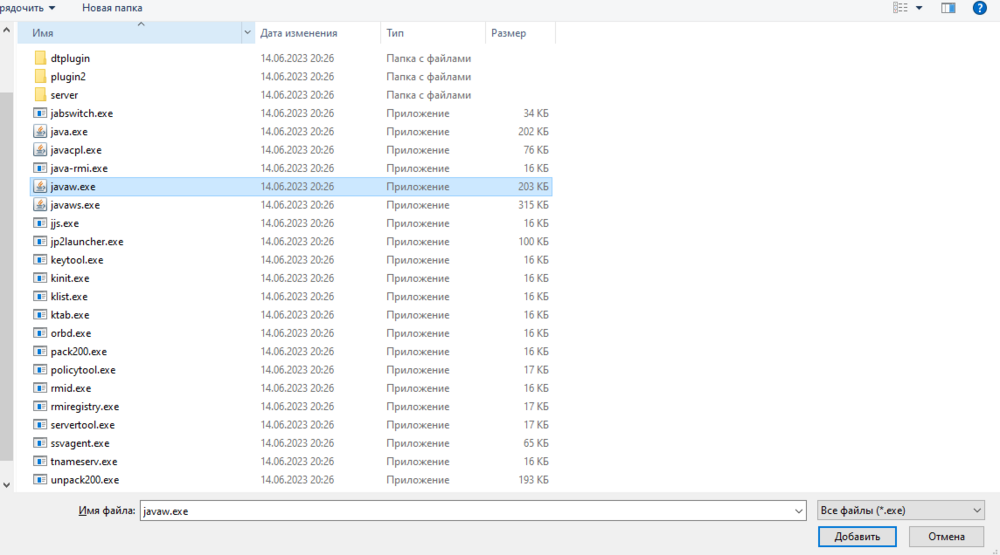Click the keytool.exe application icon
Viewport: 1000px width, 555px height.
click(x=40, y=260)
